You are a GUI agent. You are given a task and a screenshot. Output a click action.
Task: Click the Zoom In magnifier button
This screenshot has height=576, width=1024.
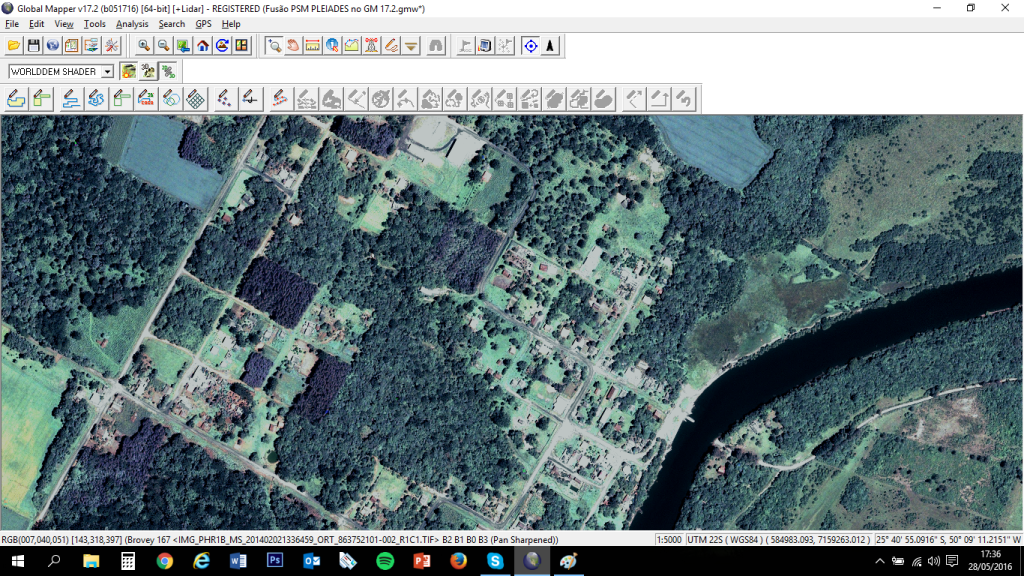pos(144,46)
